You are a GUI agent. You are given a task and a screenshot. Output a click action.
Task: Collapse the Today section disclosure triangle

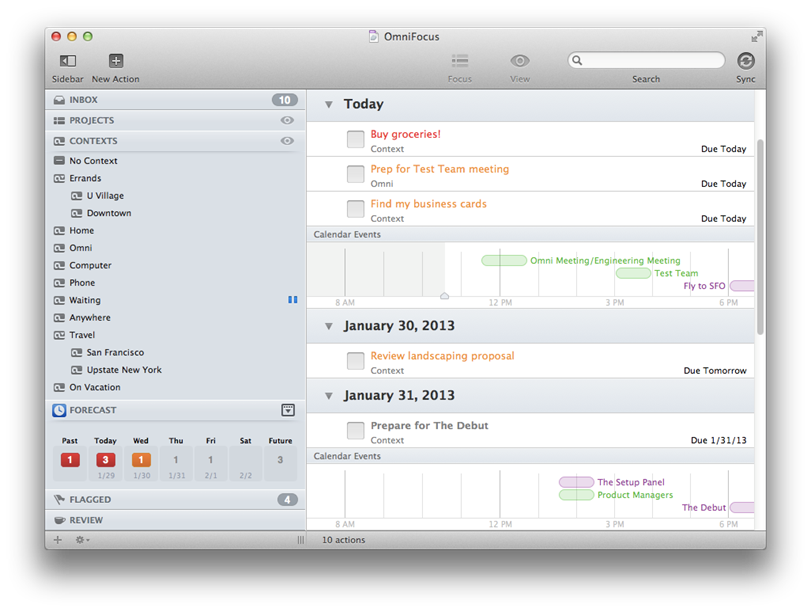(328, 103)
